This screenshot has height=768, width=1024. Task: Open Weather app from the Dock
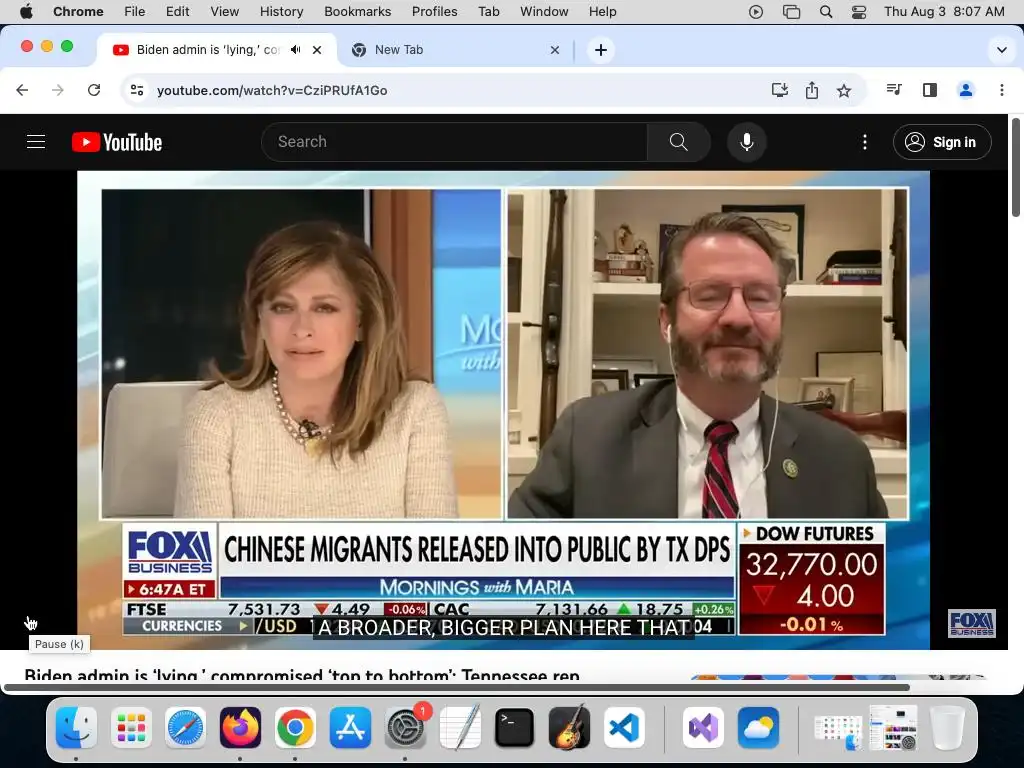coord(758,727)
